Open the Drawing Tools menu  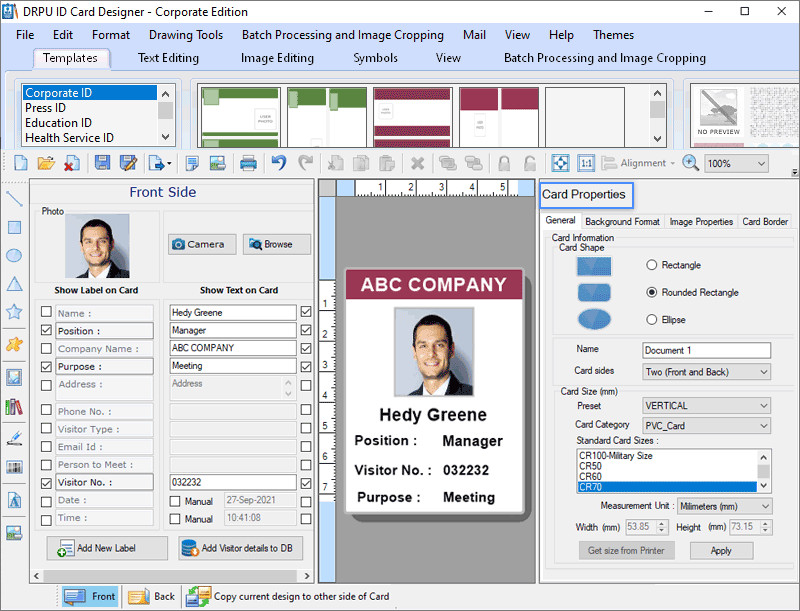(186, 35)
